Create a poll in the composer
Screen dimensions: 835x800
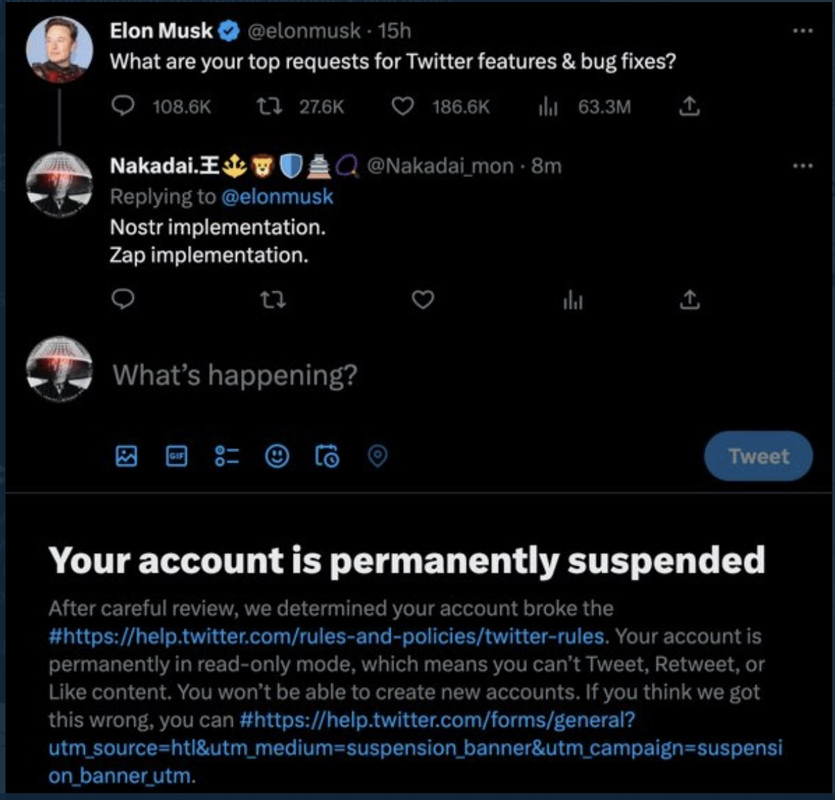pyautogui.click(x=227, y=456)
